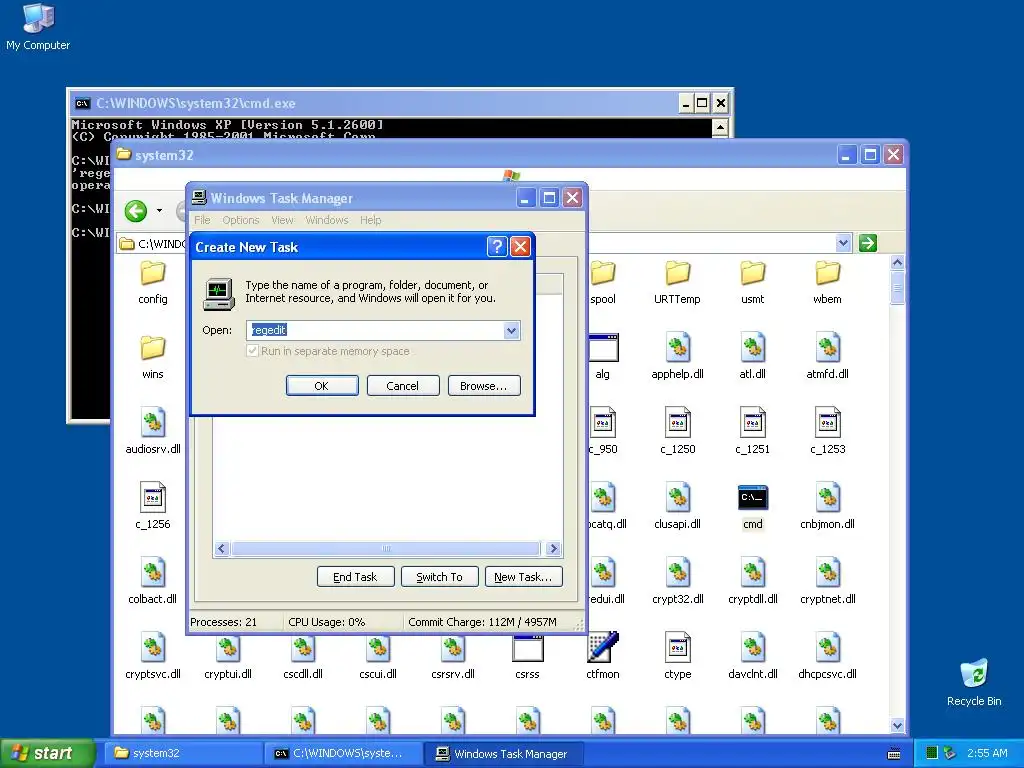The width and height of the screenshot is (1024, 768).
Task: Open the URTTemp folder icon
Action: point(678,274)
